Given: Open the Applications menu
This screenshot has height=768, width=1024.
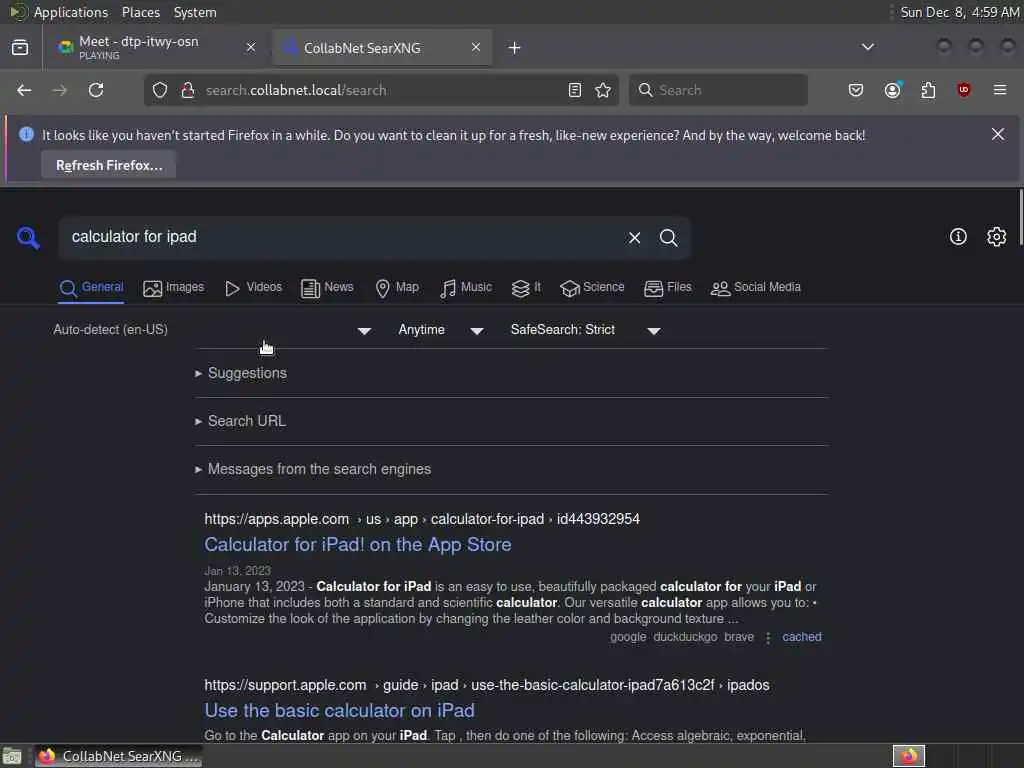Looking at the screenshot, I should click(x=71, y=12).
